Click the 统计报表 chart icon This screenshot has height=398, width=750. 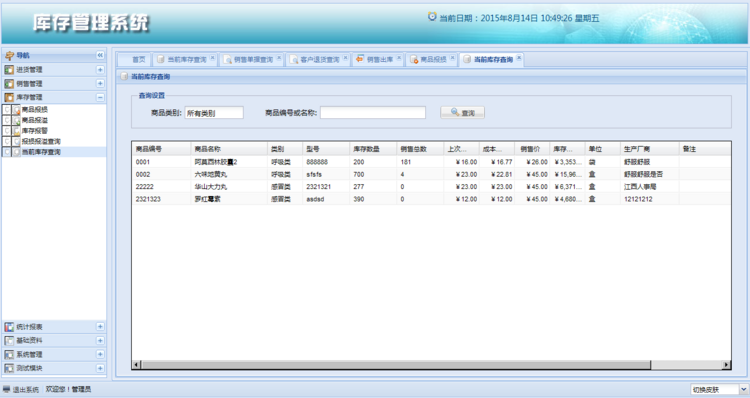(9, 327)
